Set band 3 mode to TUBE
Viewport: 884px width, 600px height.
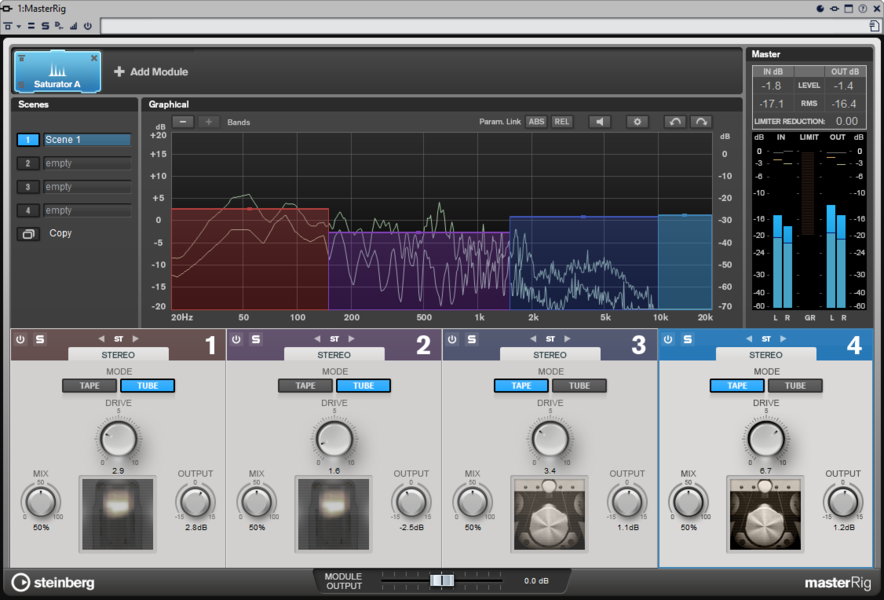[580, 386]
